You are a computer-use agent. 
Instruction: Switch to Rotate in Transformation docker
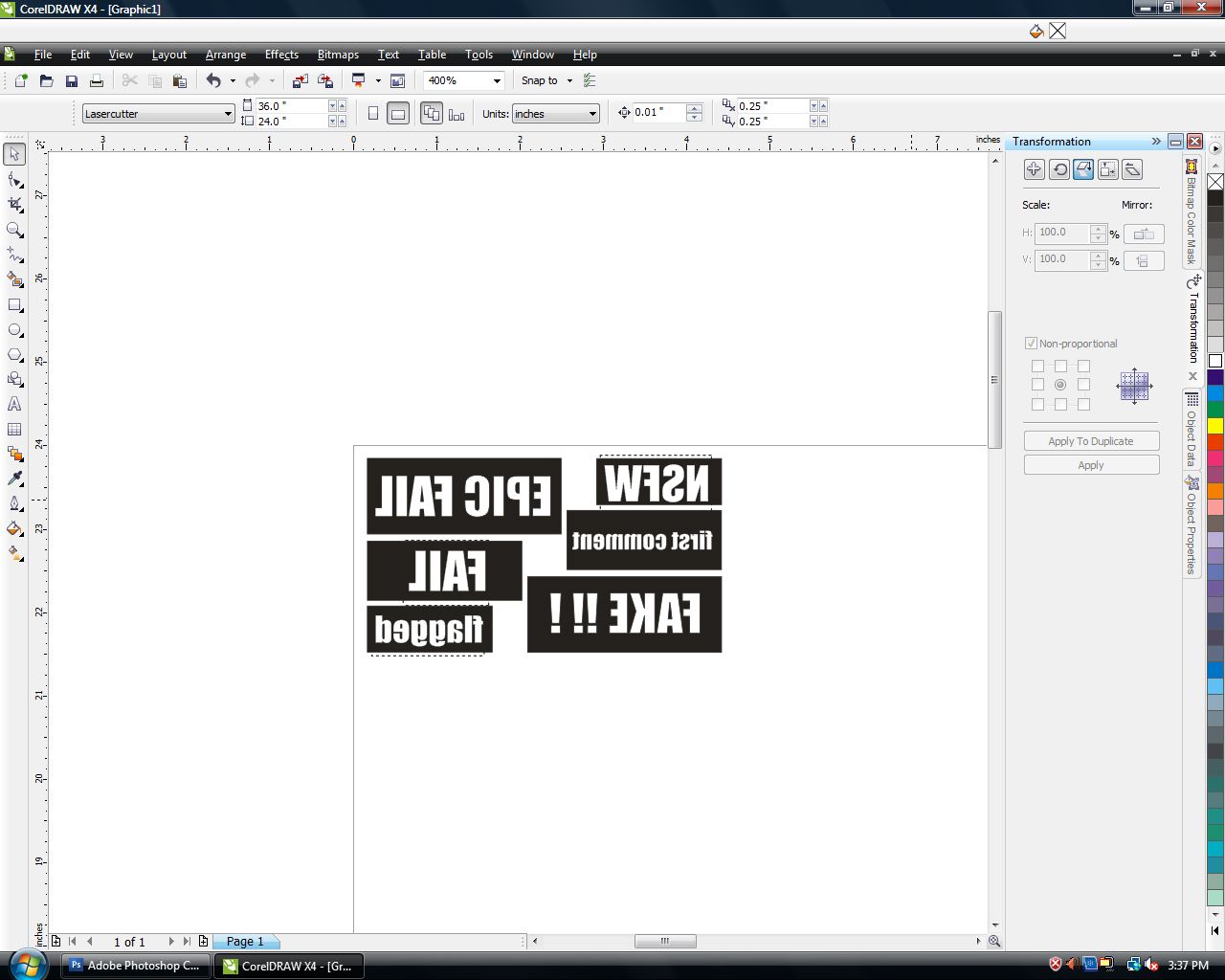(x=1058, y=169)
